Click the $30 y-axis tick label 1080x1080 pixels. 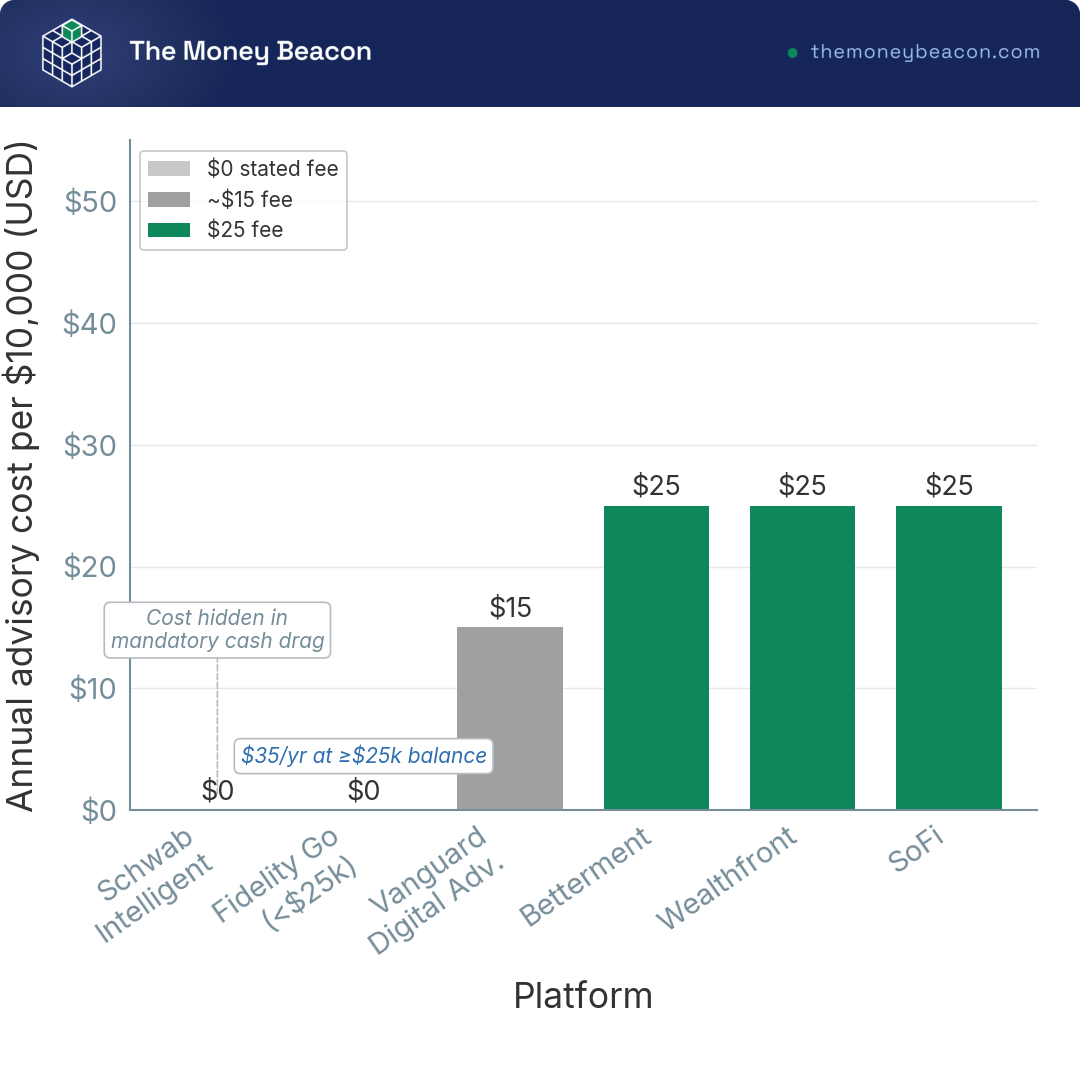coord(90,446)
